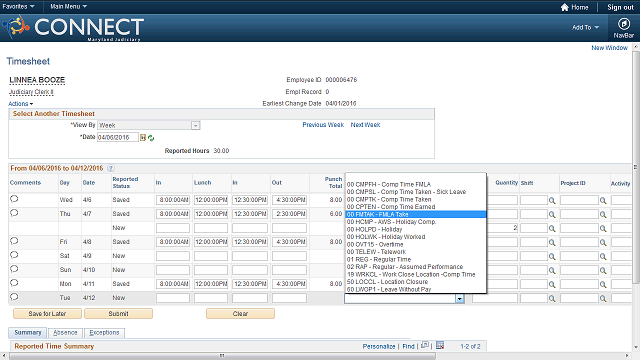Click the CONNECT Maryland Judiciary logo
The height and width of the screenshot is (360, 640).
(73, 28)
